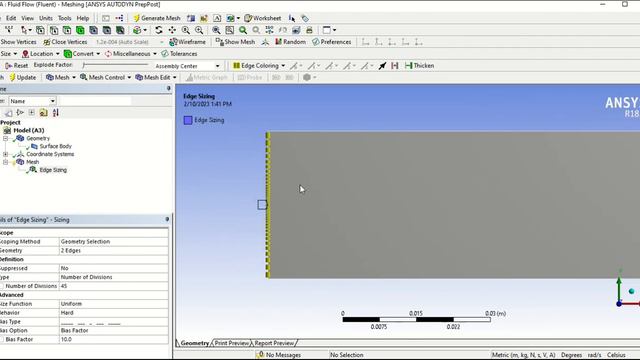Screen dimensions: 640x360
Task: Click the Generate Mesh button
Action: tap(157, 18)
